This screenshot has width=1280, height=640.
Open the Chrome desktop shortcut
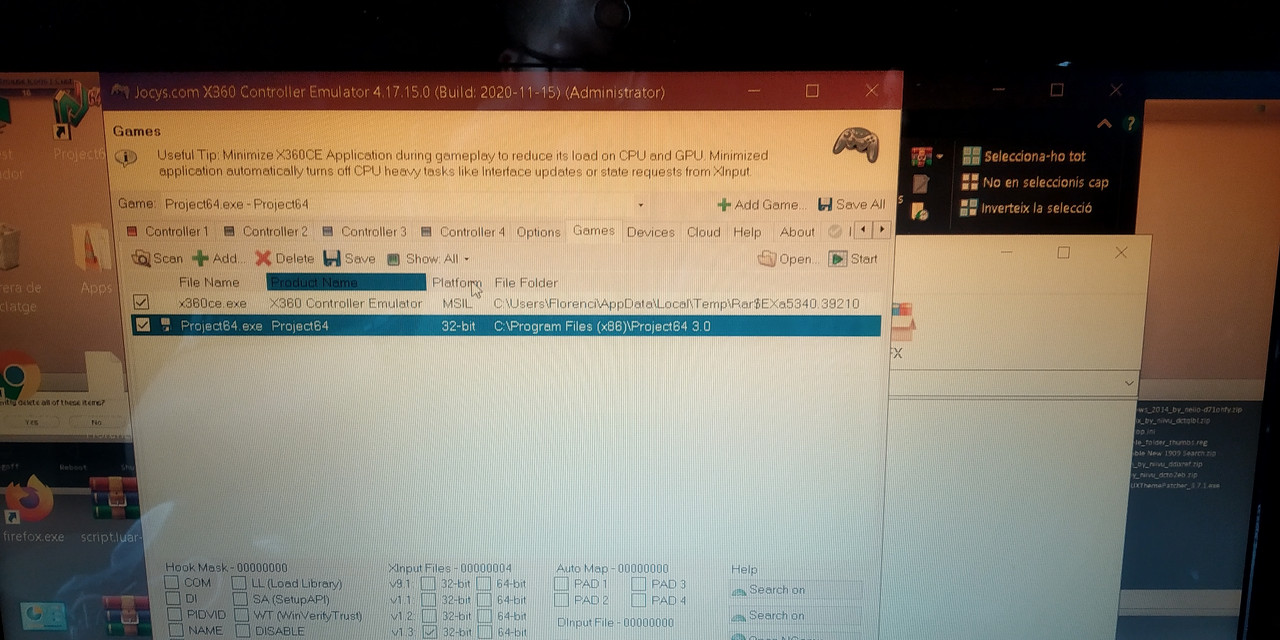pos(18,376)
